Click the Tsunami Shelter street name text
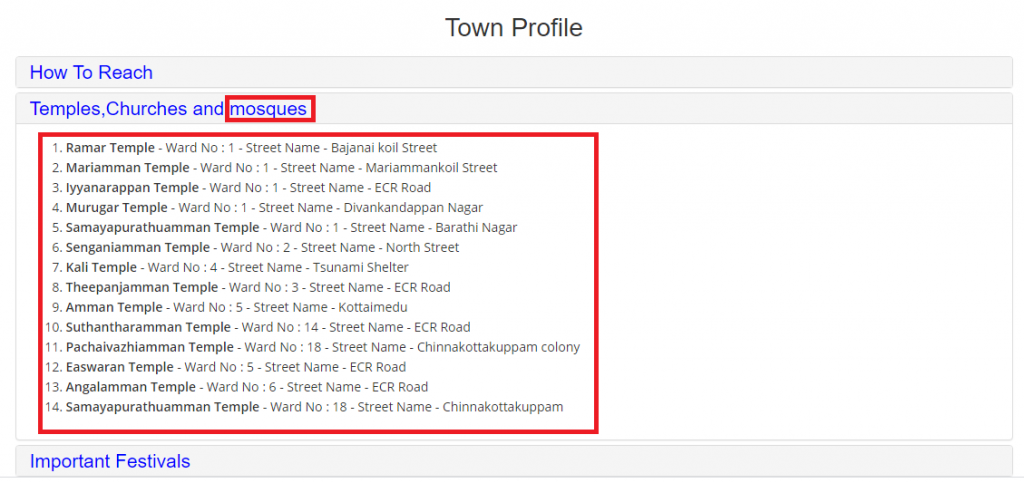1024x483 pixels. click(360, 268)
